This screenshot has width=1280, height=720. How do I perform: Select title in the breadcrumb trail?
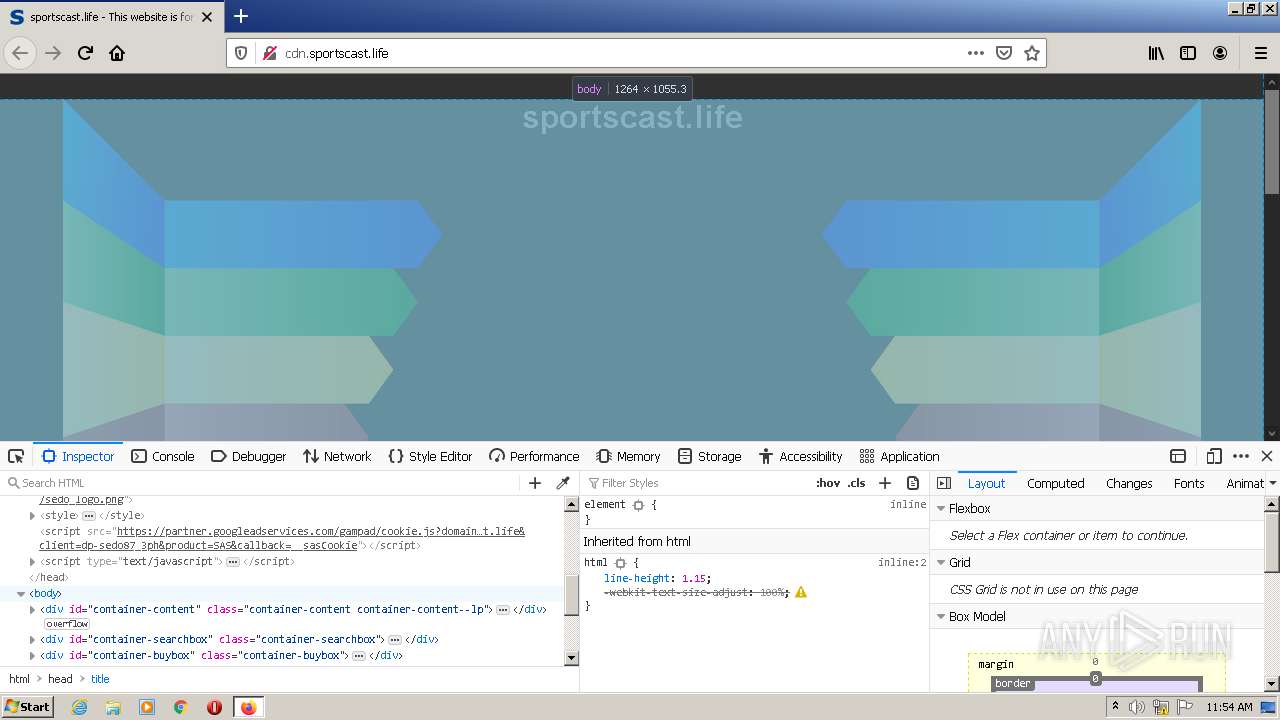[100, 679]
